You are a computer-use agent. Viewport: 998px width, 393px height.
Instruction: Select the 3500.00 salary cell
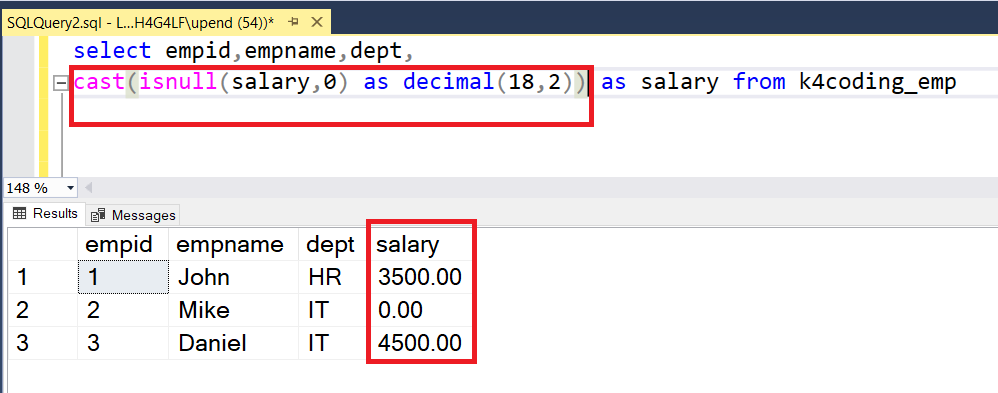coord(420,277)
